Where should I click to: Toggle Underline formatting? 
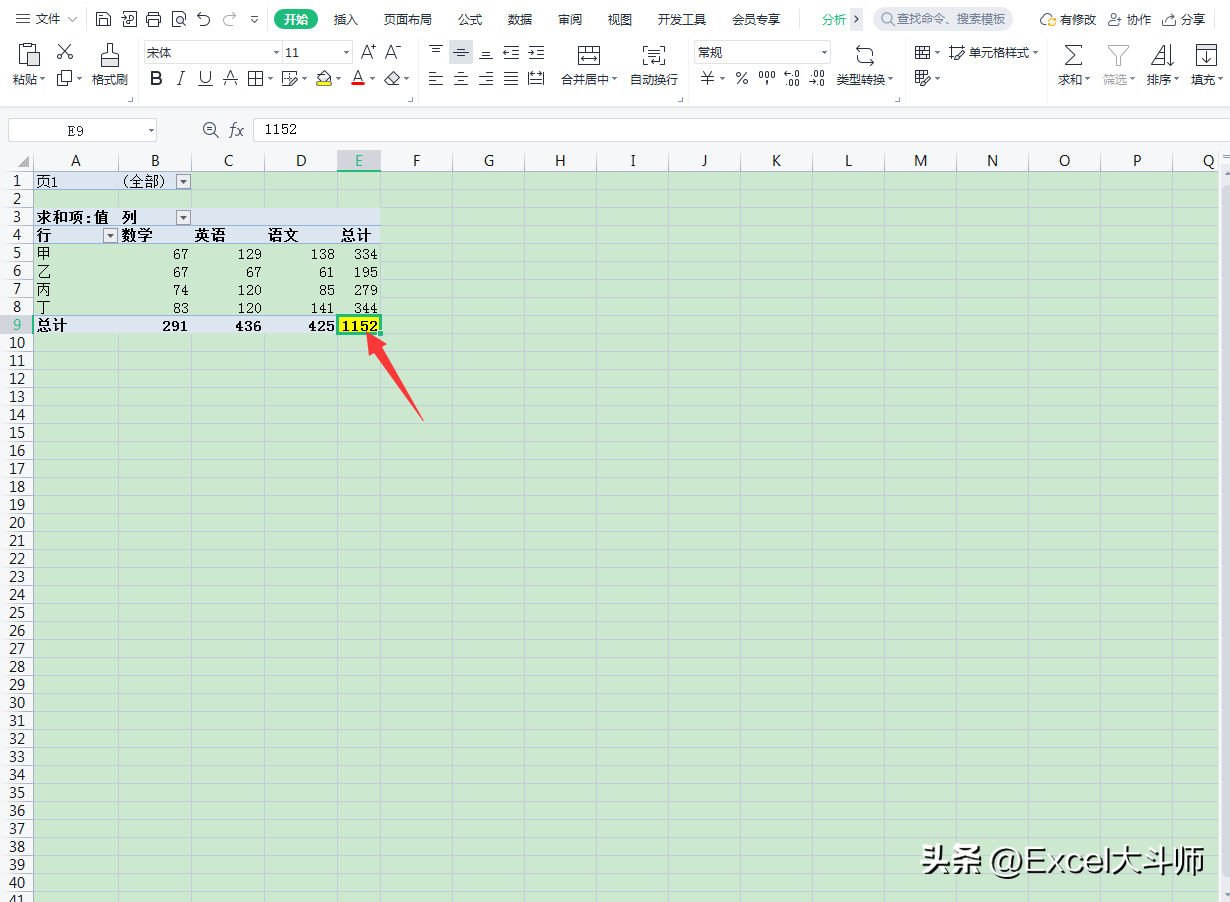pos(205,78)
